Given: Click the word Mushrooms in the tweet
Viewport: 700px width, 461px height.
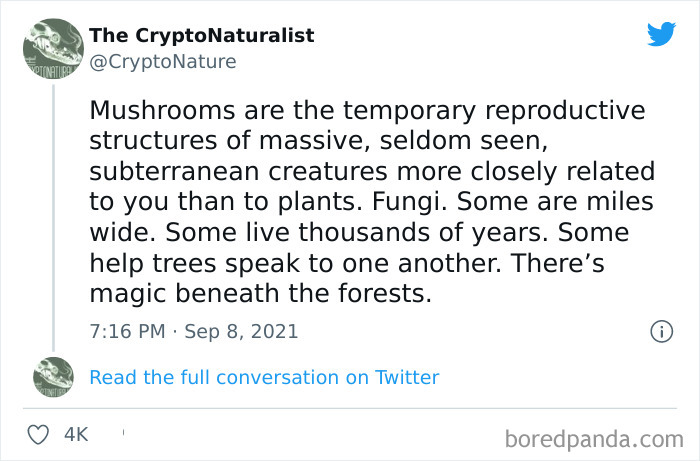Looking at the screenshot, I should point(162,110).
